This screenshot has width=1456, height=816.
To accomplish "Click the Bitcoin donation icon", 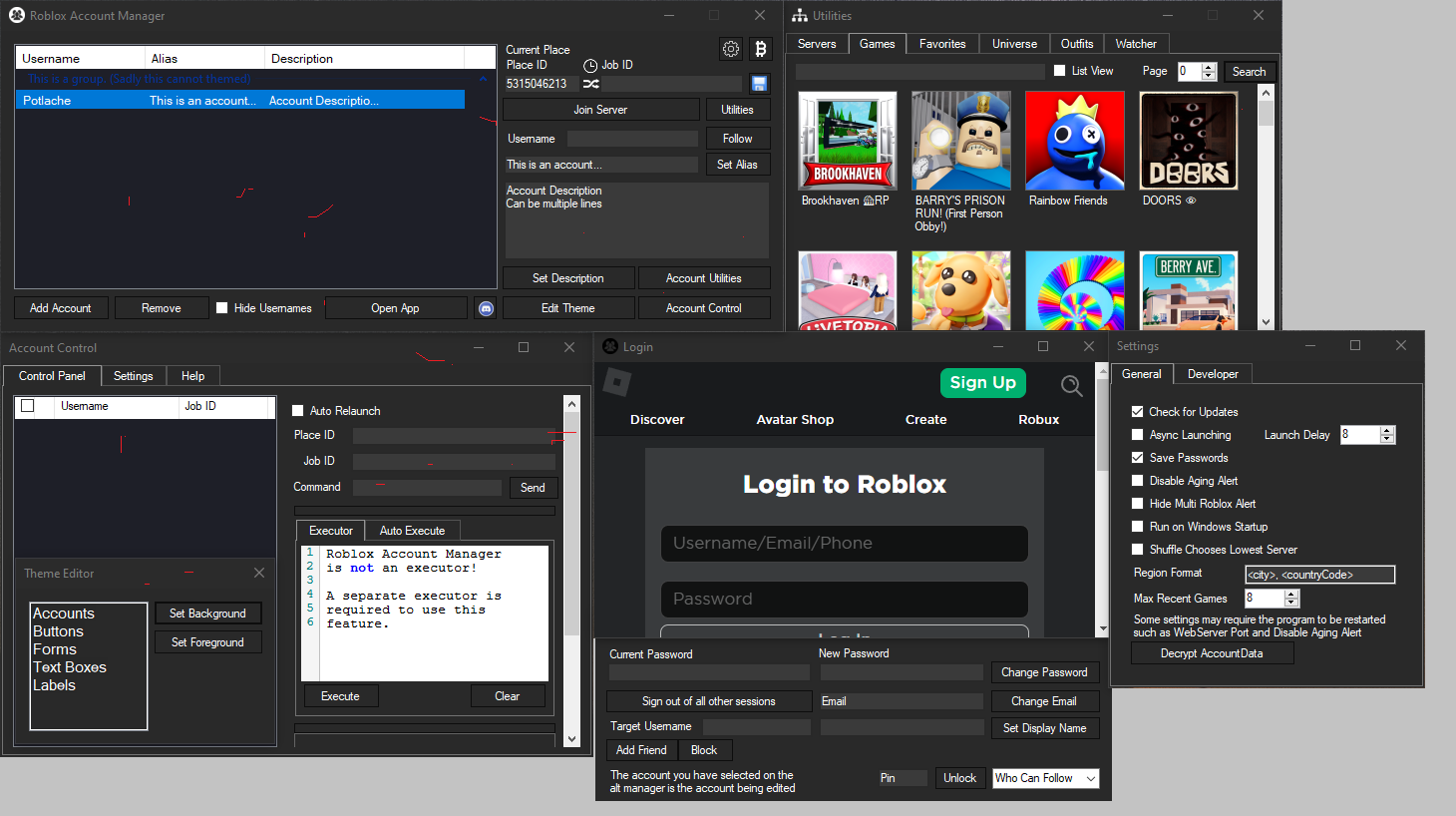I will click(x=761, y=48).
